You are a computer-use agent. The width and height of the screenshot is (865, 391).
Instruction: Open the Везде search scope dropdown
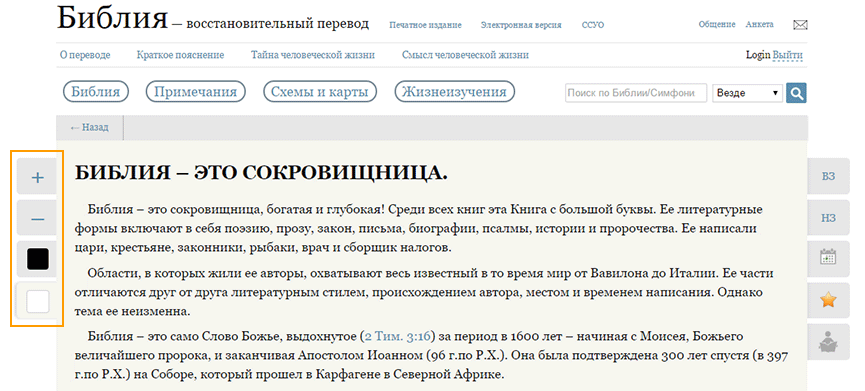[747, 93]
